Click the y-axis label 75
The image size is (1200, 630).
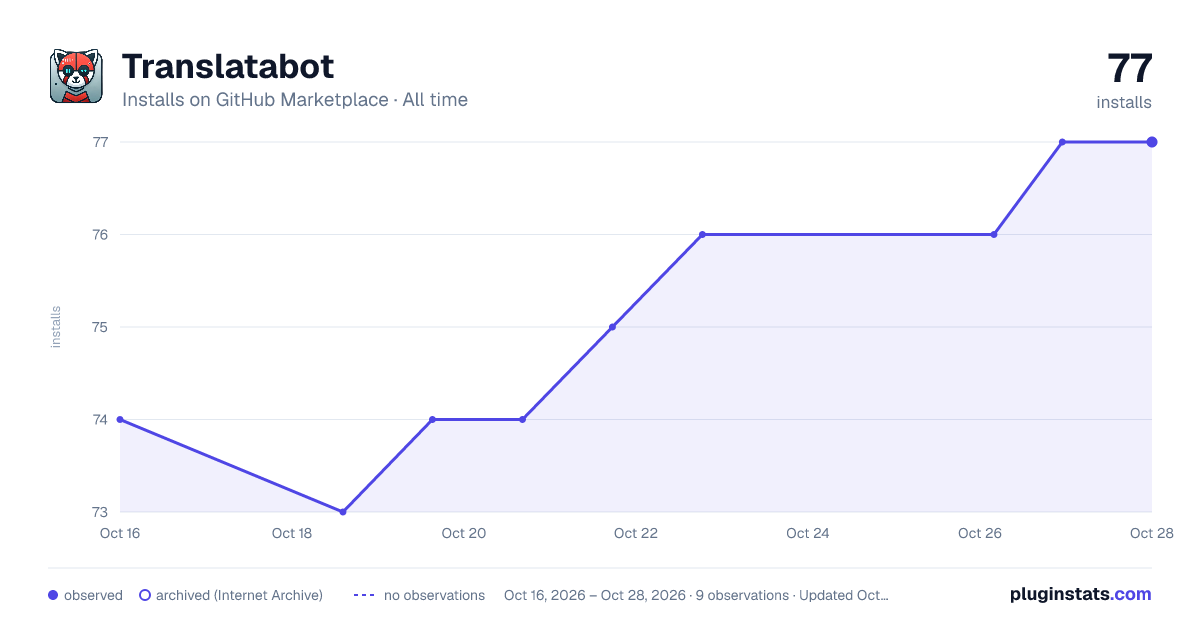click(100, 327)
